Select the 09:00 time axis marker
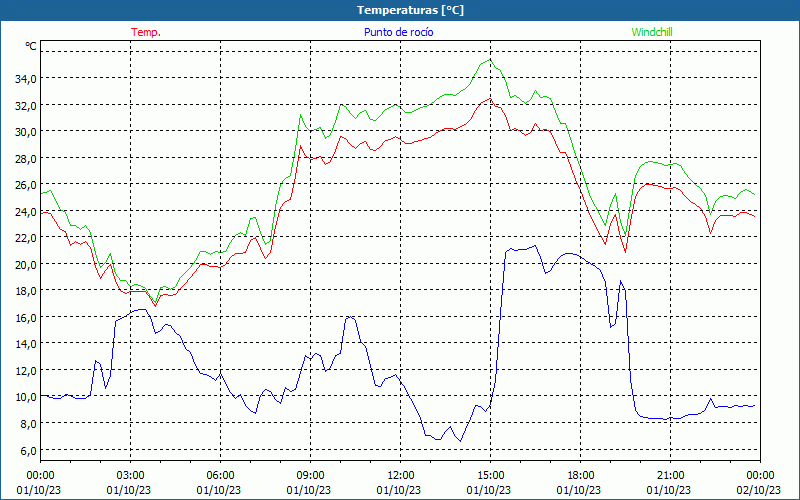Viewport: 800px width, 500px height. pos(311,475)
